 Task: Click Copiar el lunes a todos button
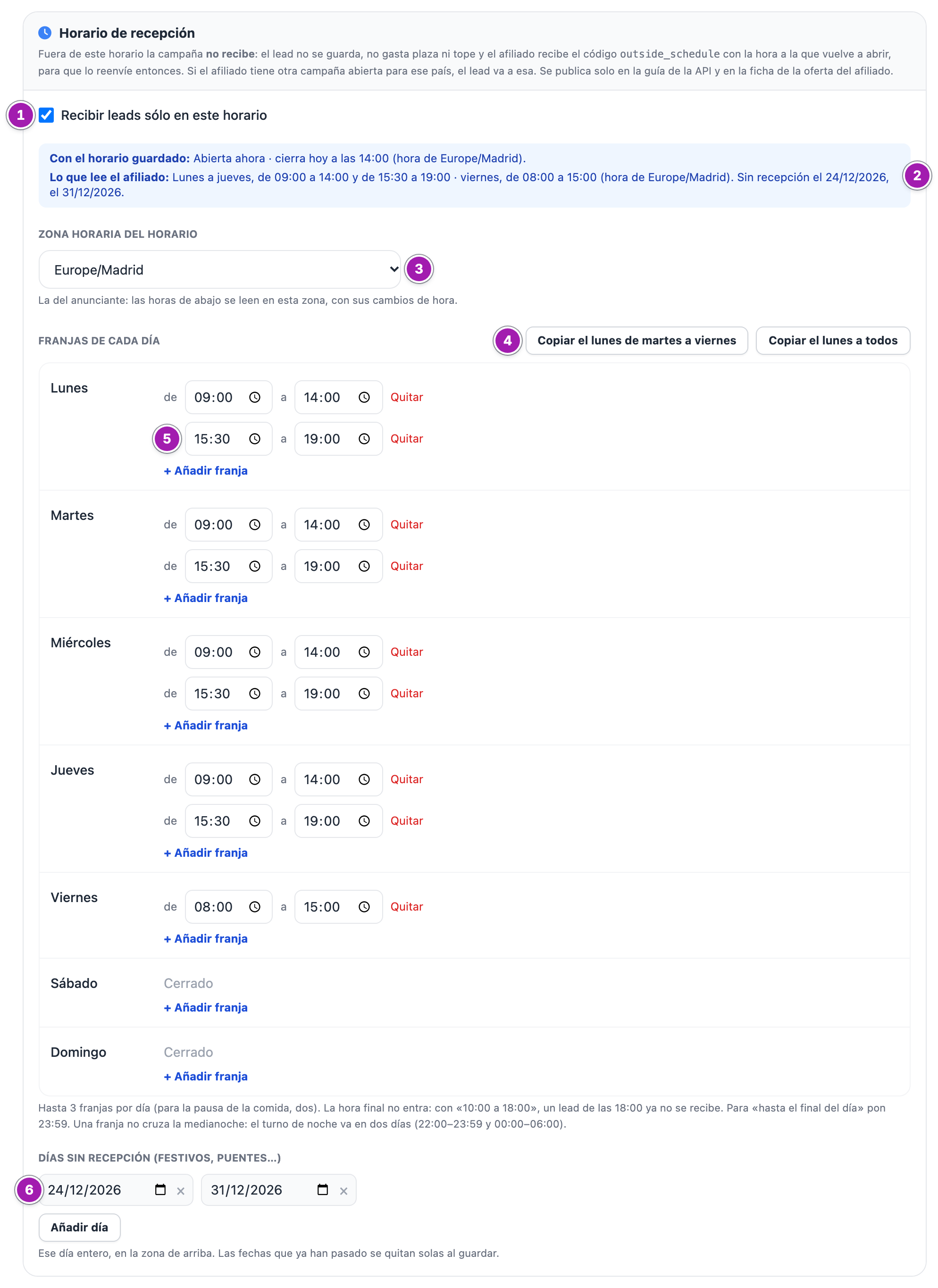click(832, 341)
